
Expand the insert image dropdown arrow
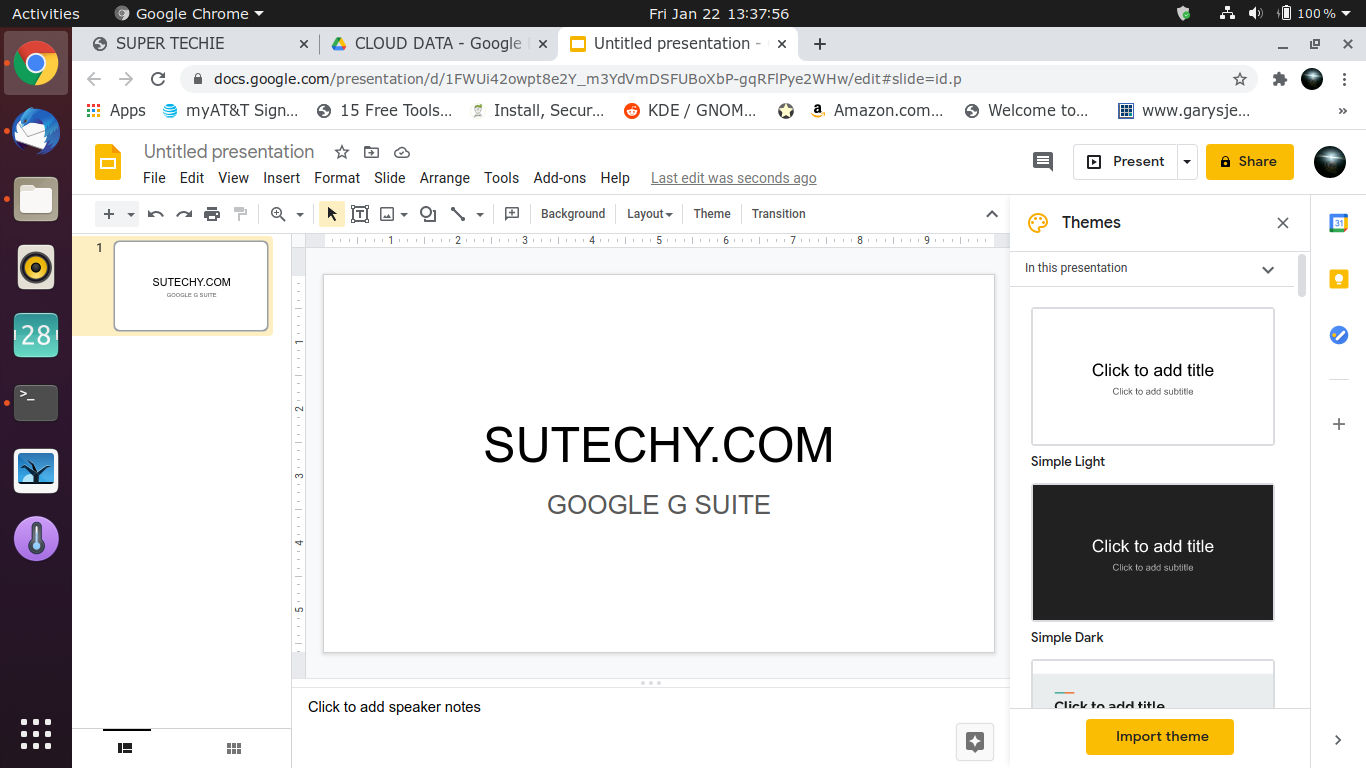(x=404, y=214)
